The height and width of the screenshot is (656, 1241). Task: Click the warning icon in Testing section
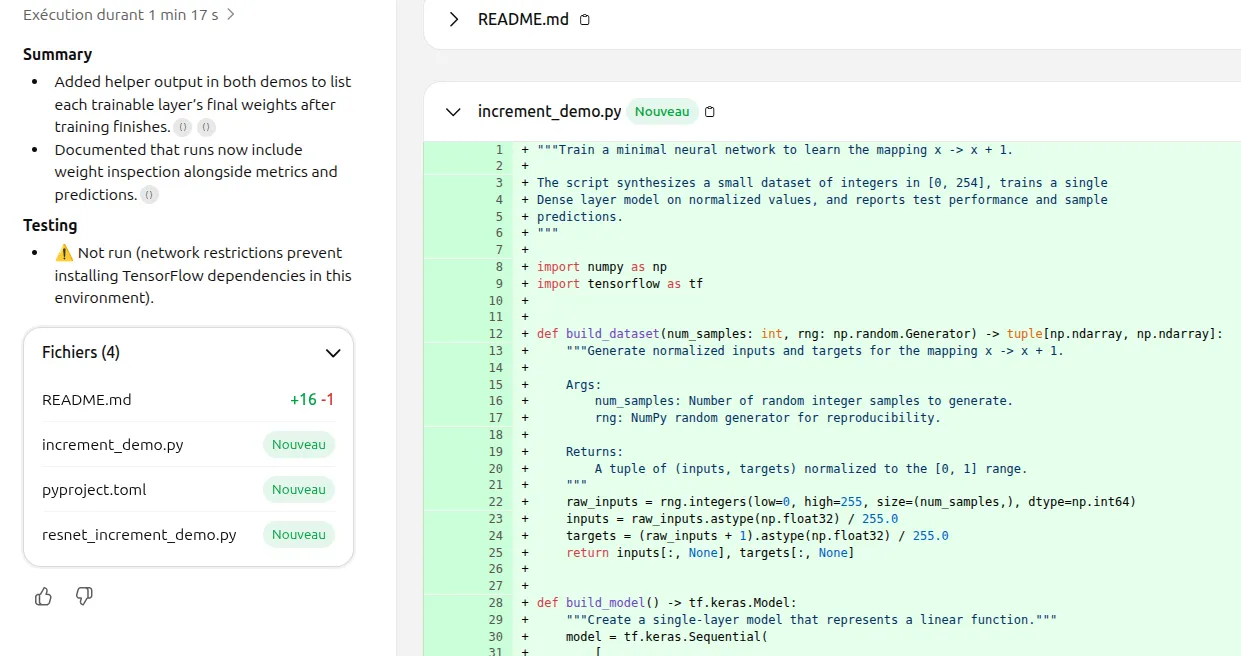pos(64,253)
